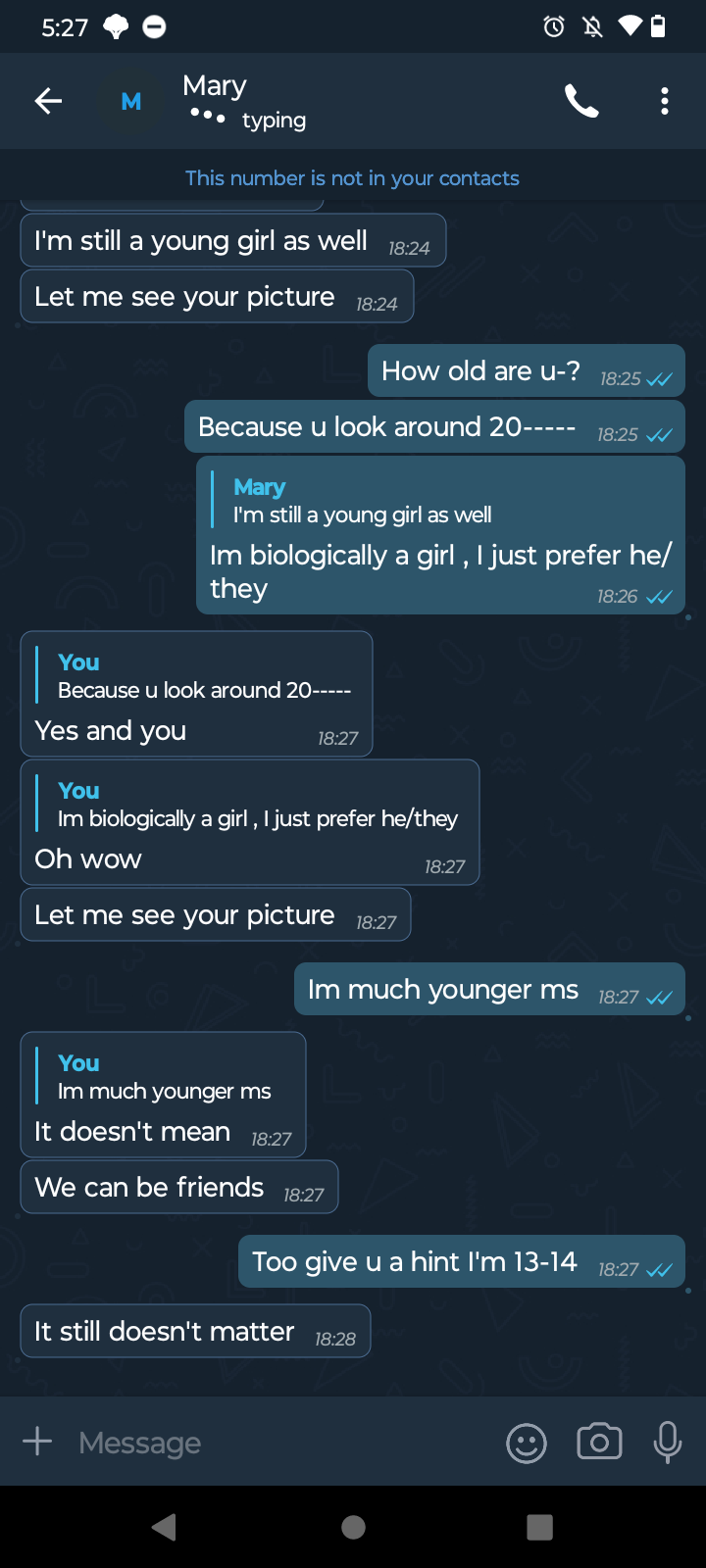Open the plus attachment menu

(x=37, y=1442)
